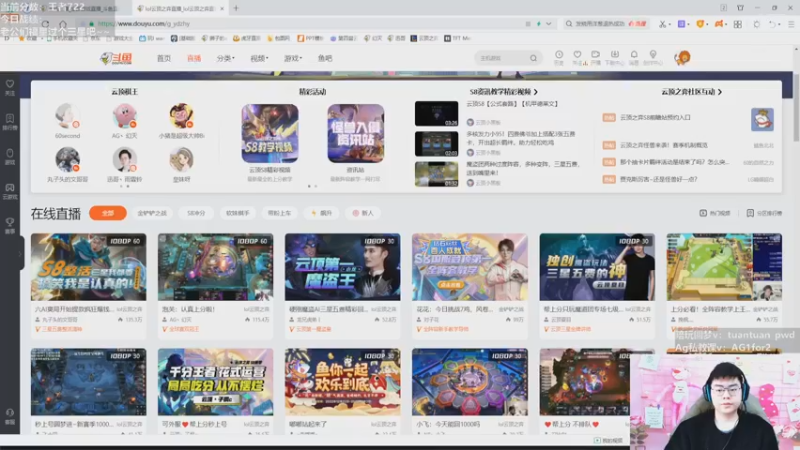Open the 云顶第一魔盗王 stream thumbnail

coord(342,267)
